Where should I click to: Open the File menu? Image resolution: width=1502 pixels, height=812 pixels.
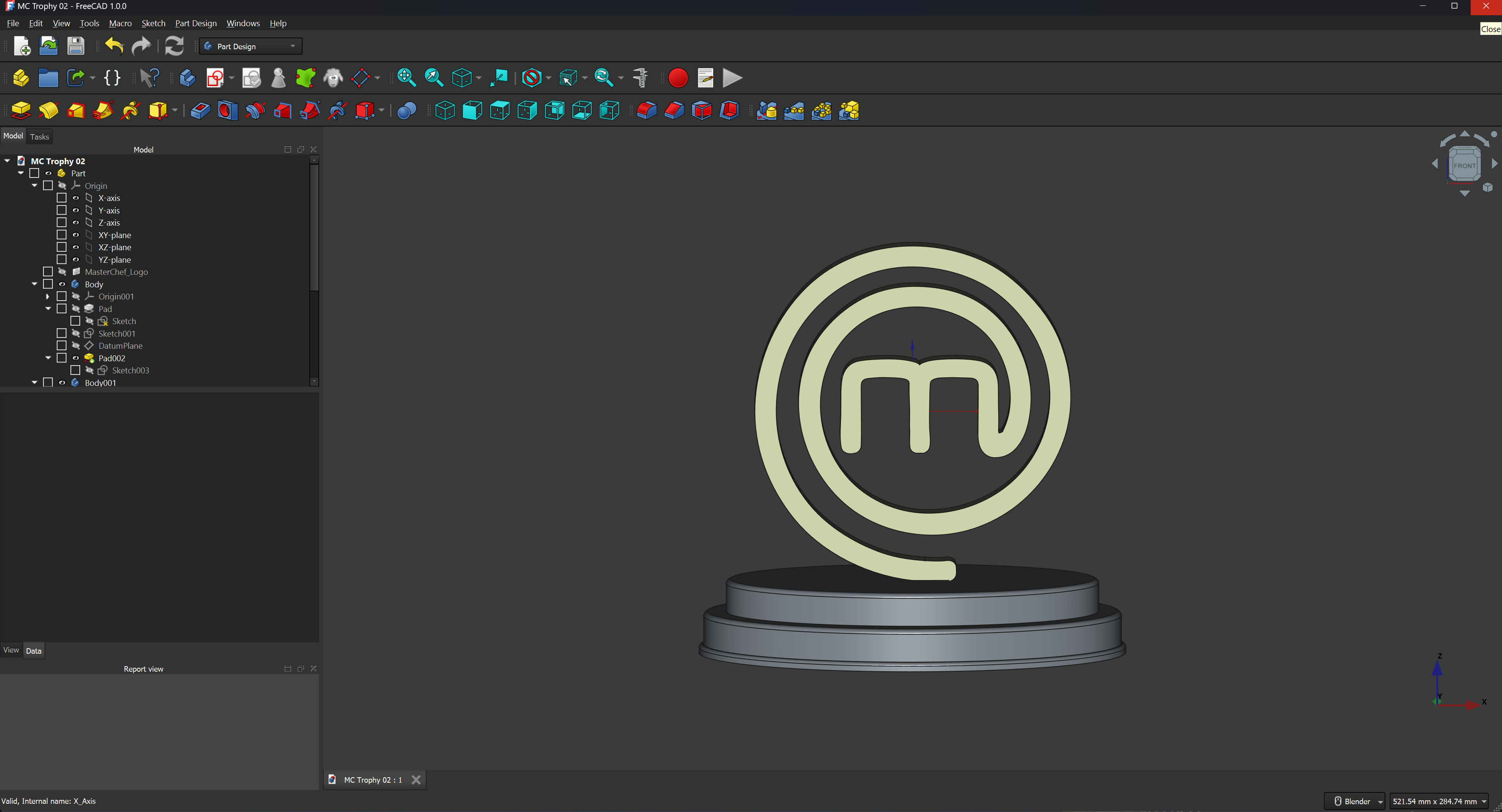click(13, 23)
